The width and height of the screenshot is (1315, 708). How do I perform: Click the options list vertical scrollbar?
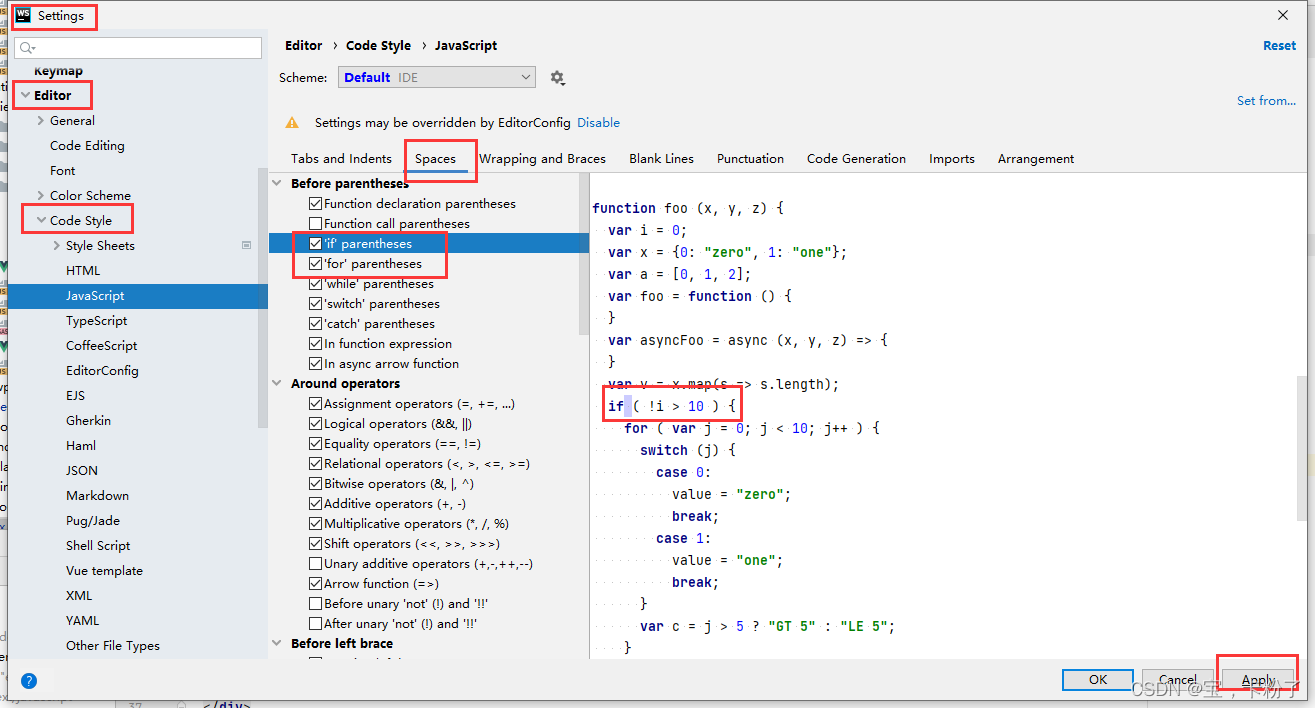coord(584,255)
